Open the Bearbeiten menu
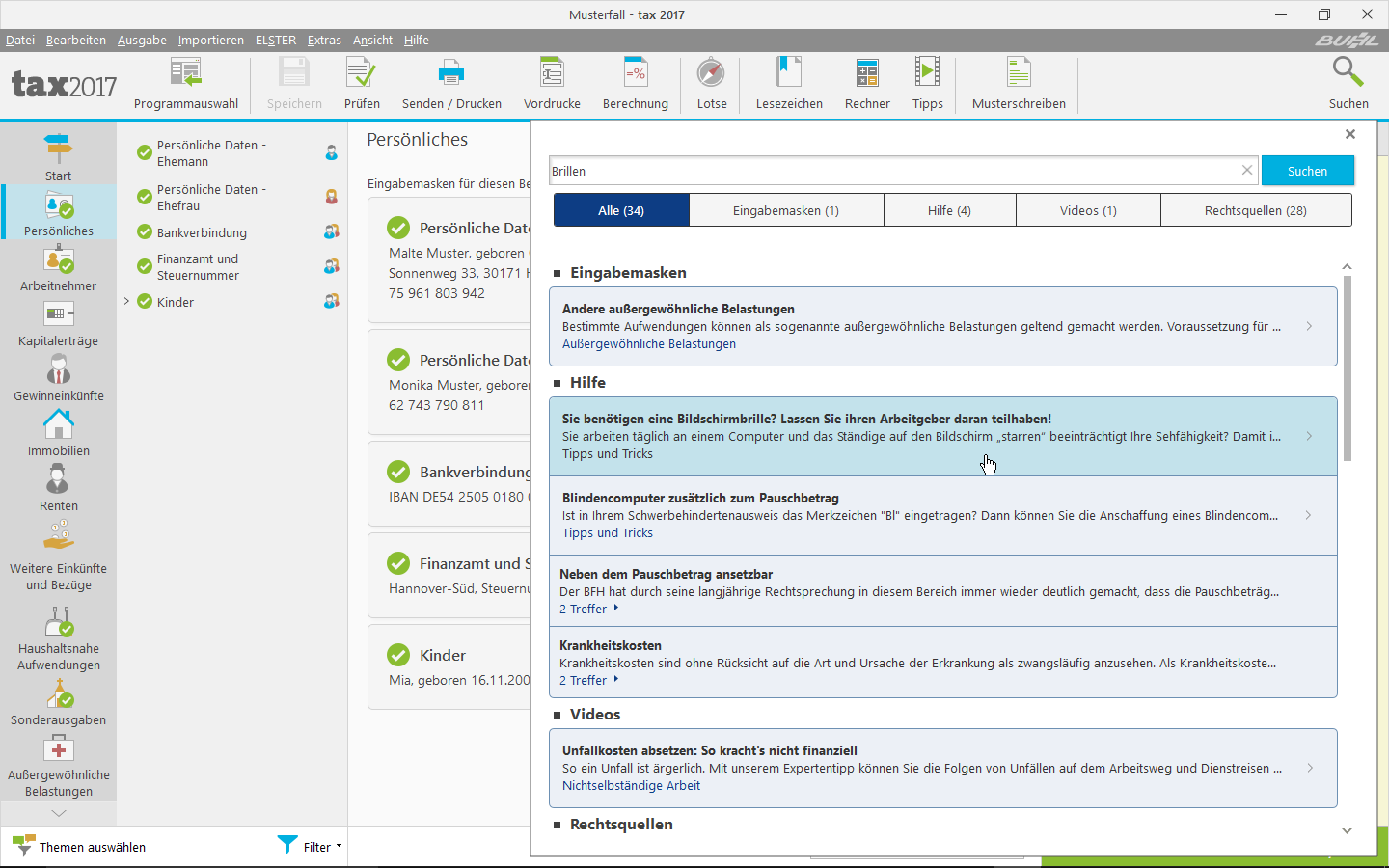This screenshot has height=868, width=1389. point(76,40)
